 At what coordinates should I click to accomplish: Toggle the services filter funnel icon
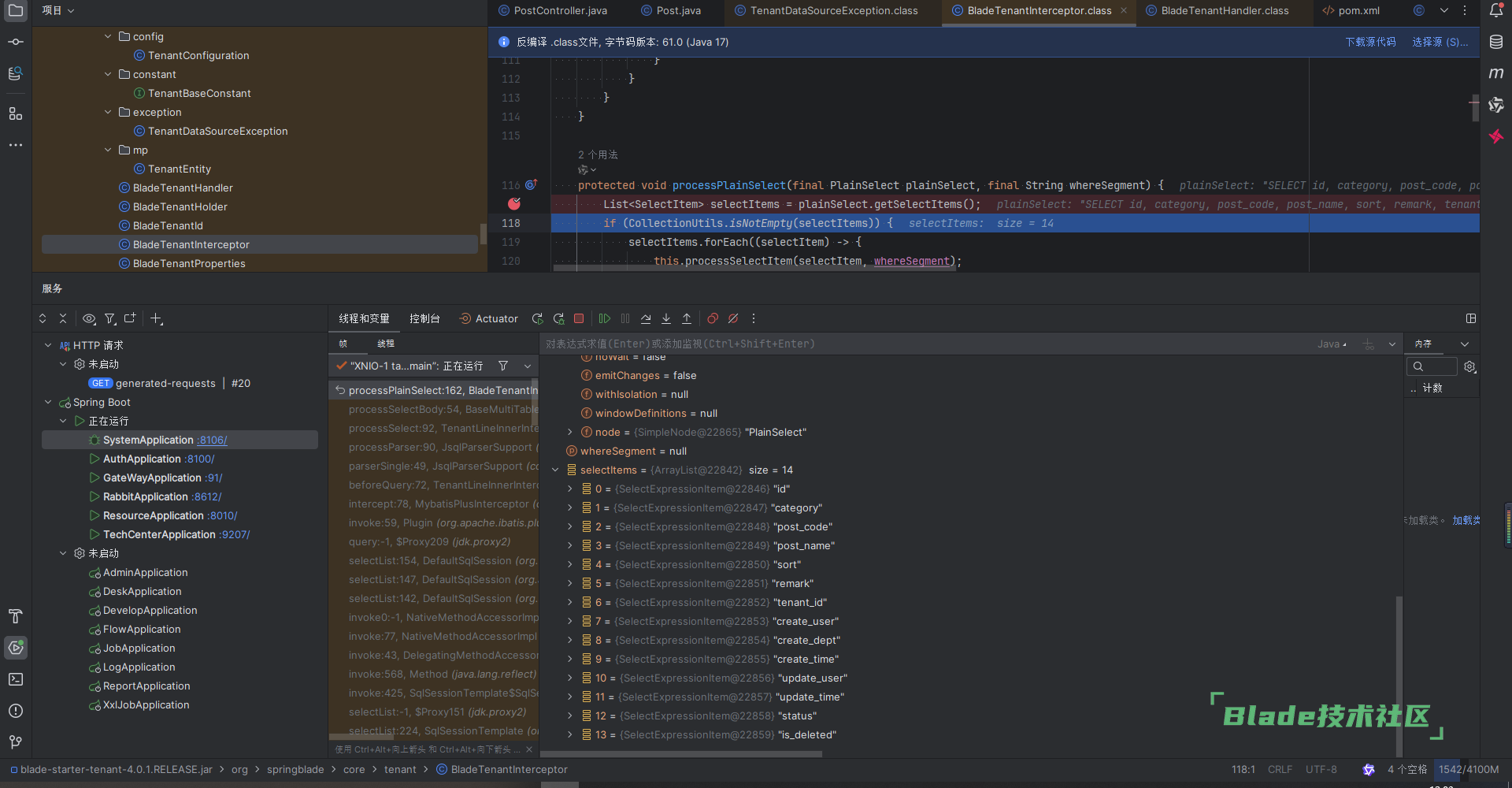pos(110,318)
